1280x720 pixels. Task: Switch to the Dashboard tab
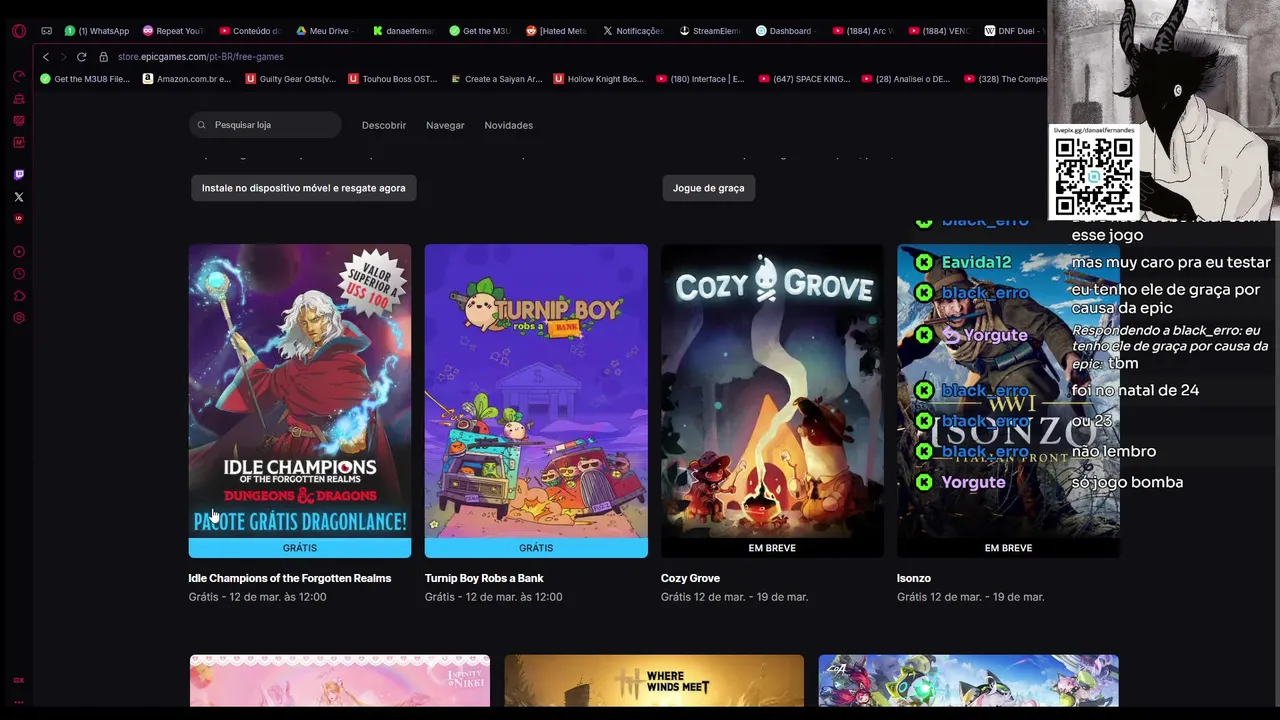786,31
